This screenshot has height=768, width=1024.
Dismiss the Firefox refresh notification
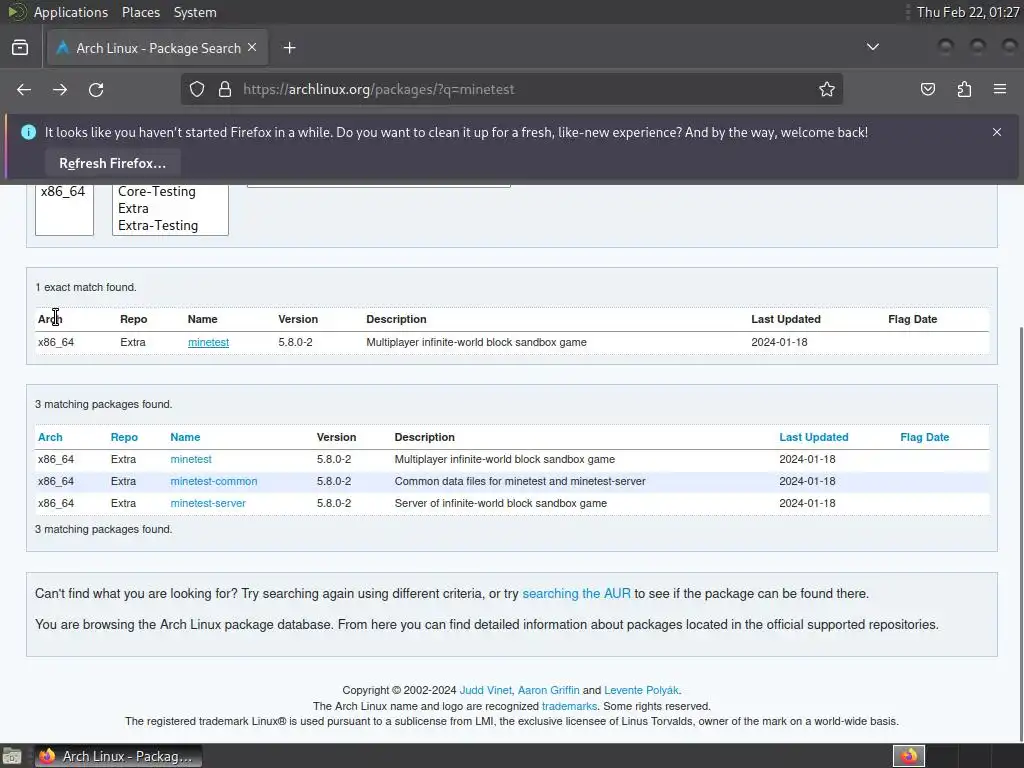[997, 132]
